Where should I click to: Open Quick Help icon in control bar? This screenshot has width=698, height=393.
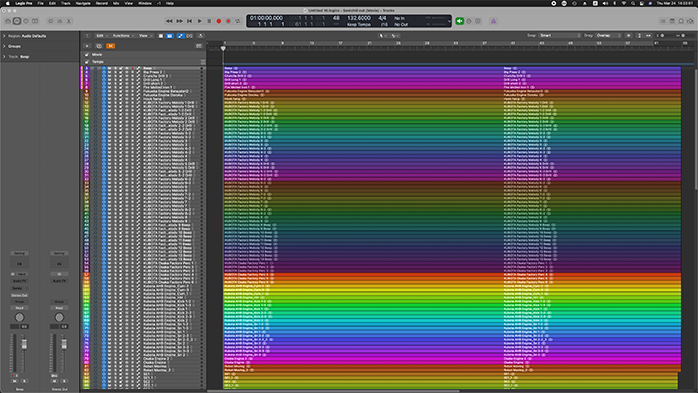pos(26,21)
